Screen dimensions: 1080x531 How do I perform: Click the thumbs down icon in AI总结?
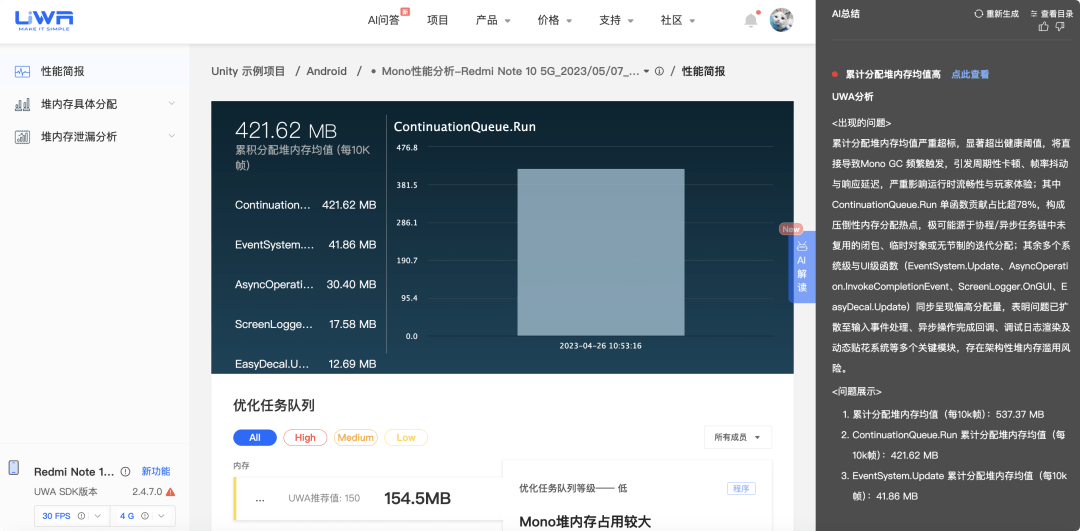point(1061,27)
